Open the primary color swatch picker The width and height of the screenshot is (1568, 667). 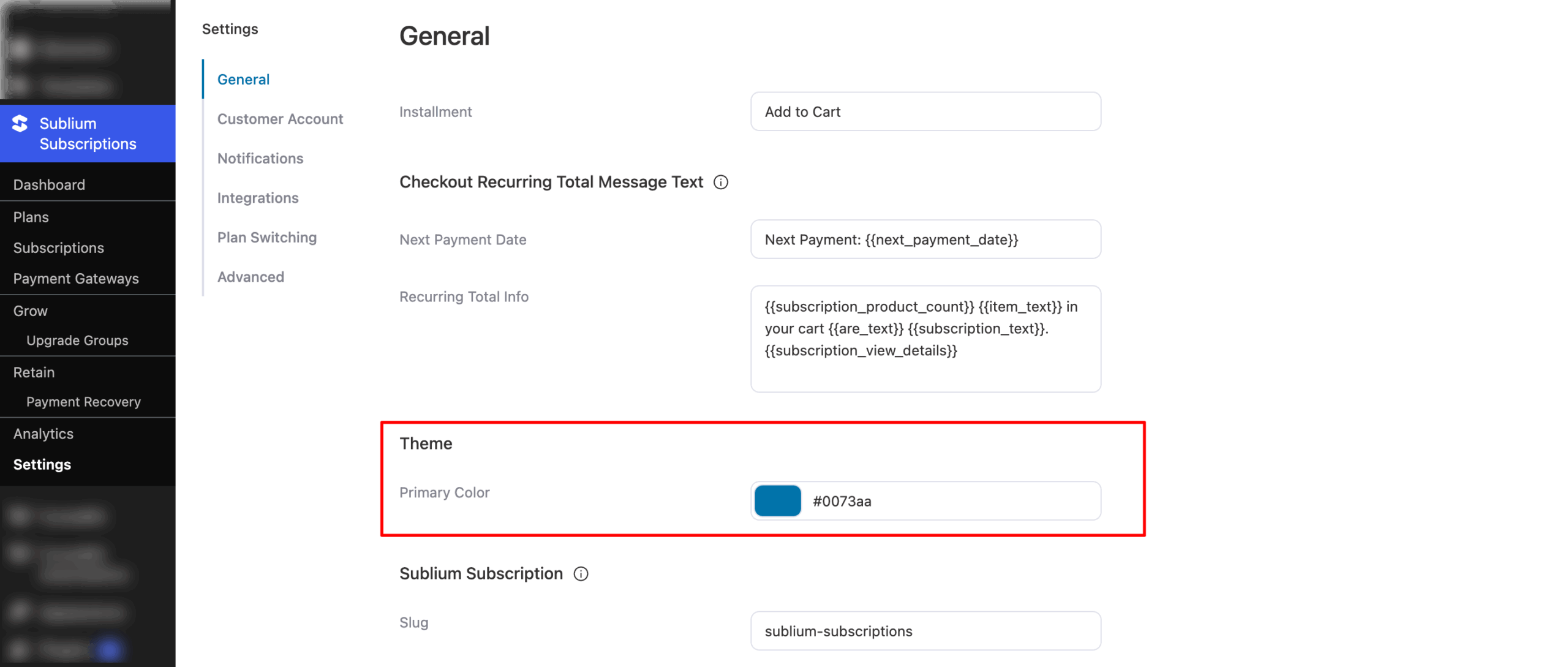(x=777, y=501)
